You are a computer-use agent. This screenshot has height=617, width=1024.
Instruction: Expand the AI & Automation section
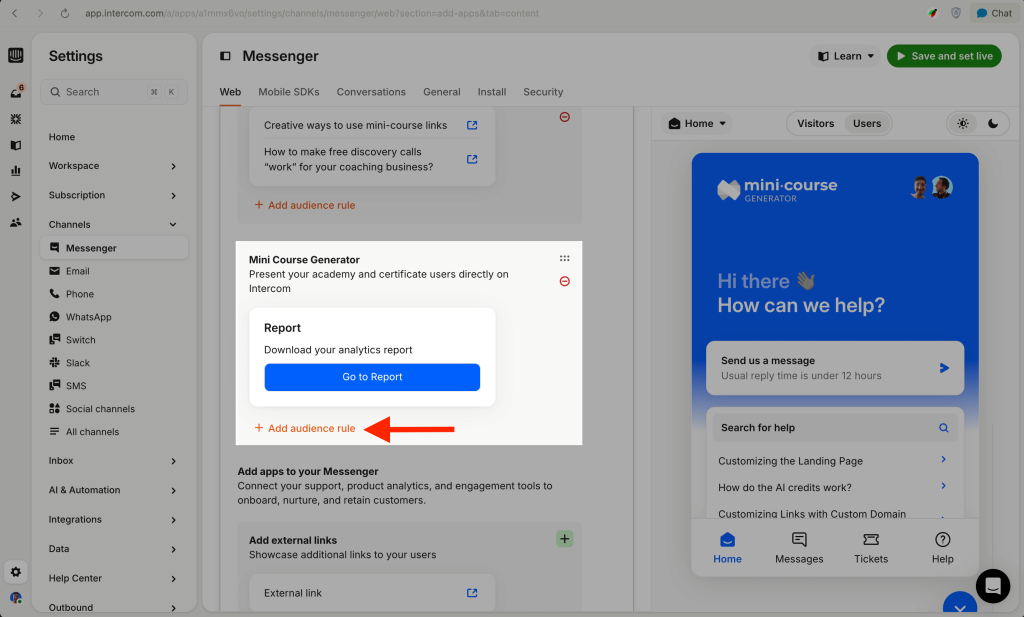point(112,490)
